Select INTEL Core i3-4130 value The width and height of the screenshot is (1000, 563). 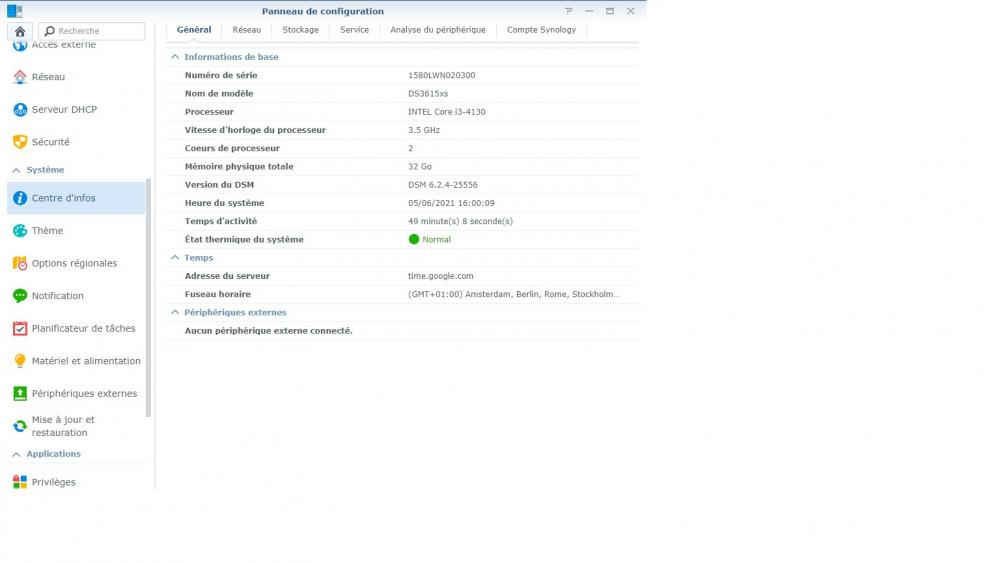pos(446,112)
